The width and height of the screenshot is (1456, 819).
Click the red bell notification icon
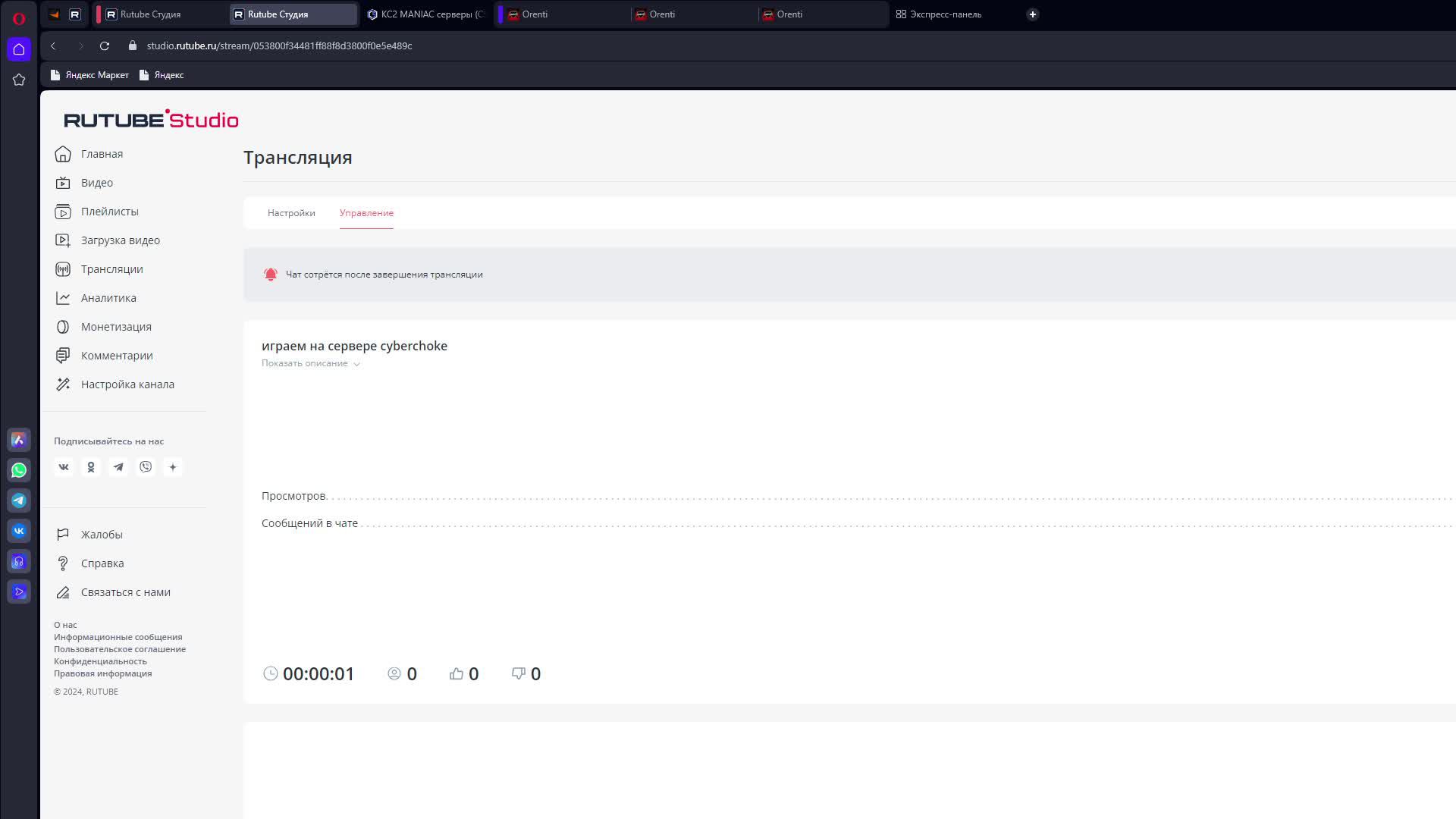[270, 275]
